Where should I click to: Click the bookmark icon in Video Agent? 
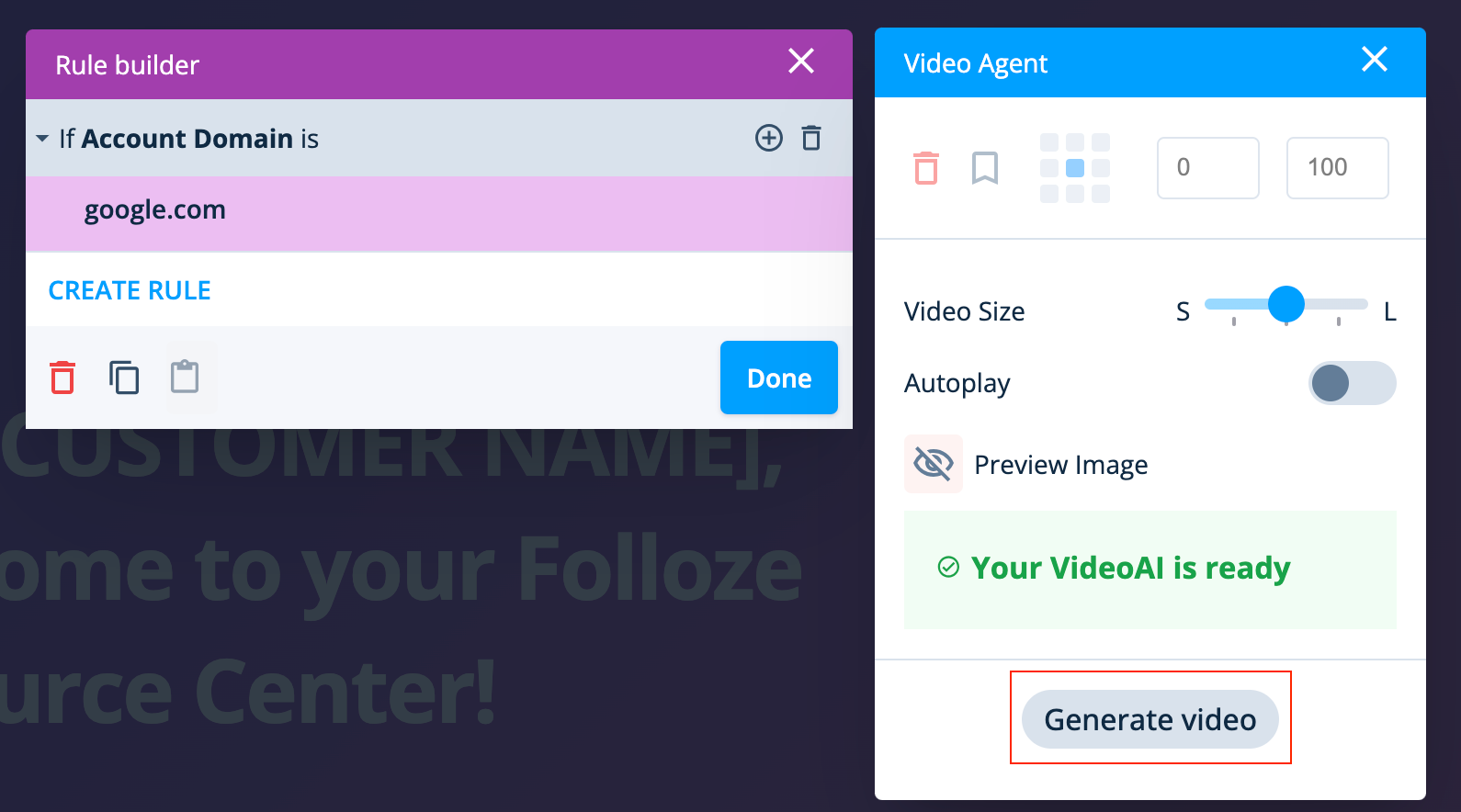[985, 168]
